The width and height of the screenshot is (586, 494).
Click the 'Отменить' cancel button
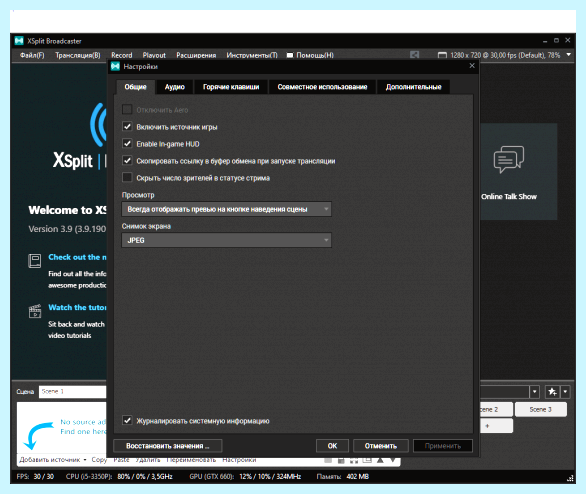[x=381, y=446]
